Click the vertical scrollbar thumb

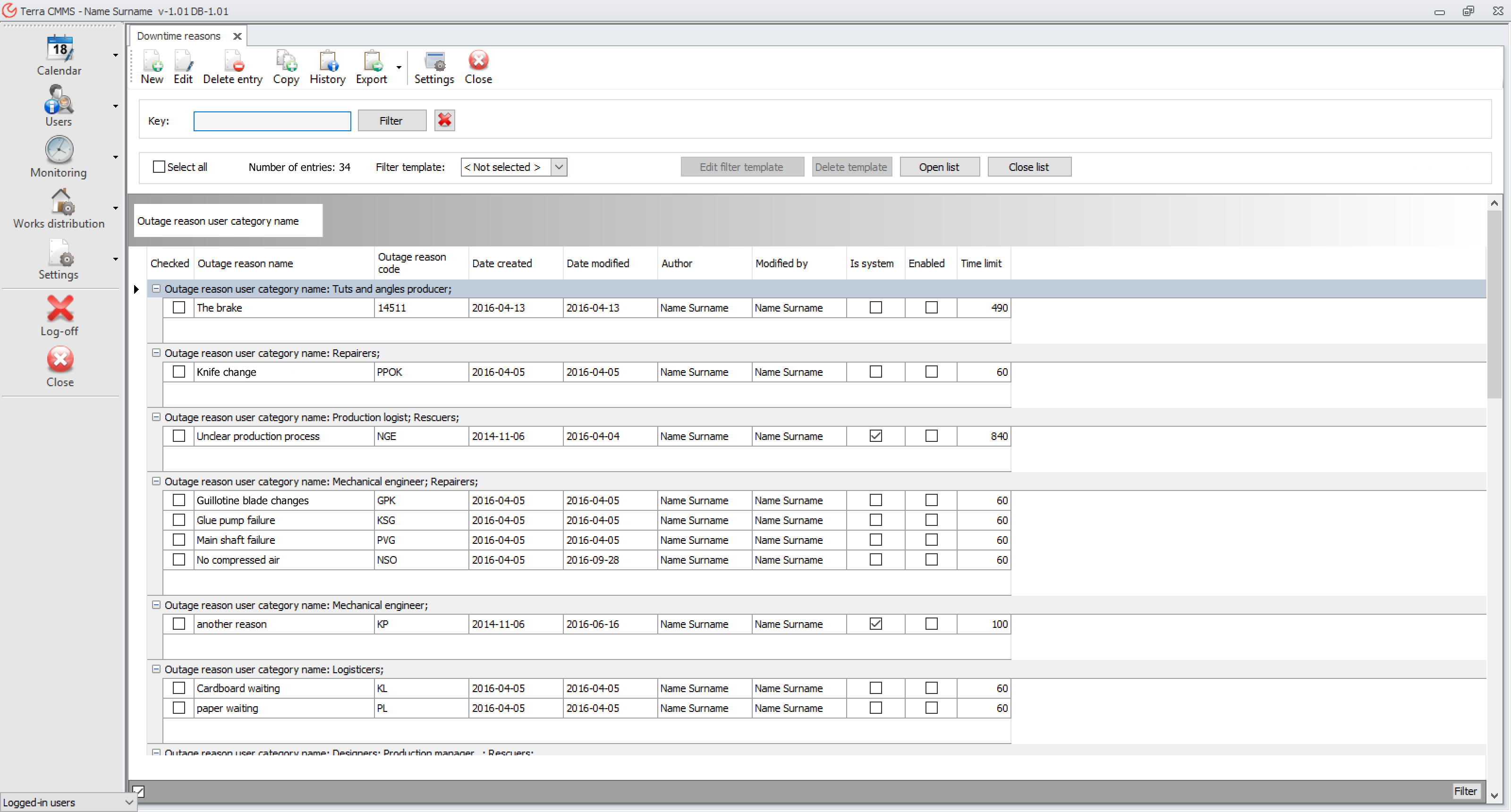tap(1494, 305)
